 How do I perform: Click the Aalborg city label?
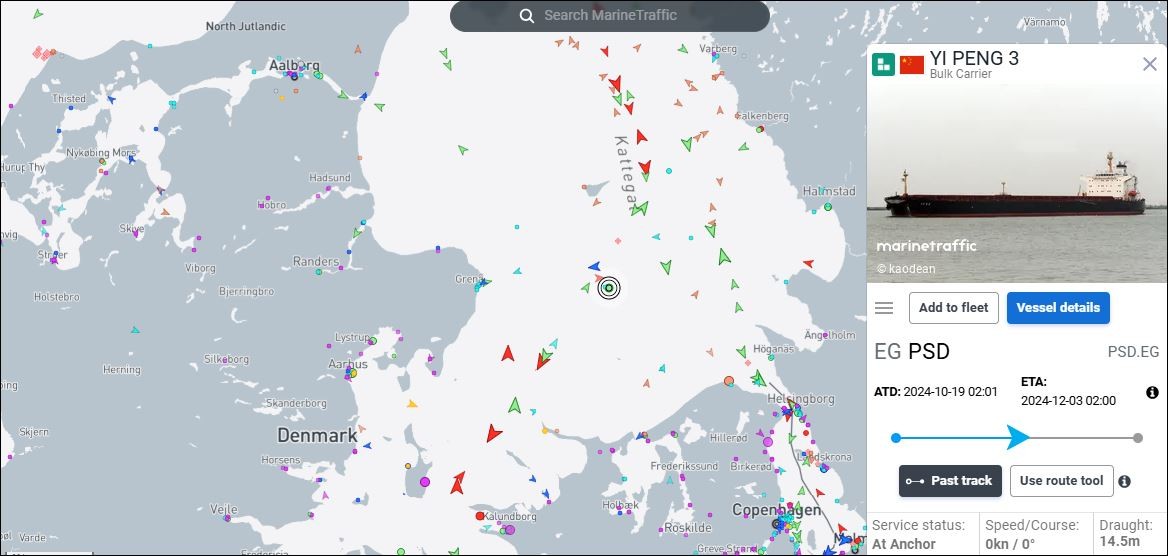tap(294, 66)
